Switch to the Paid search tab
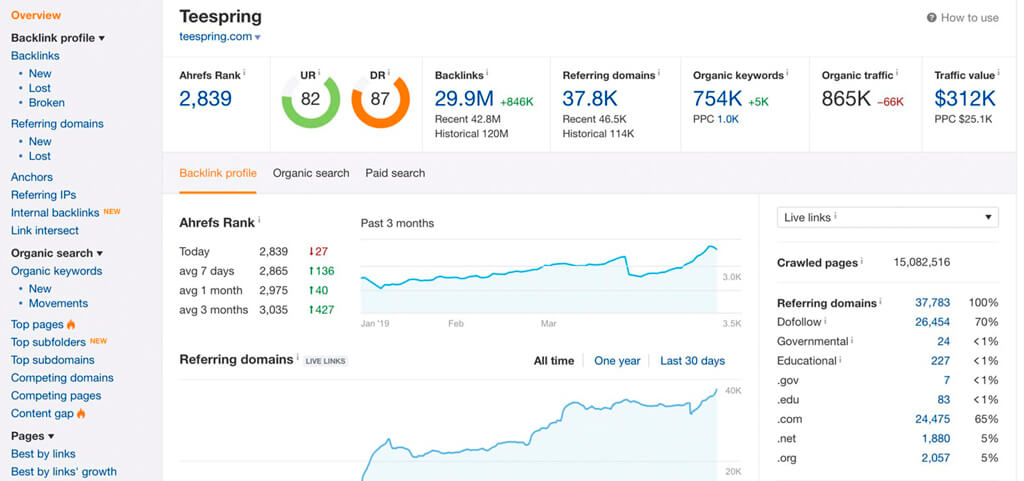The height and width of the screenshot is (481, 1024). click(x=395, y=173)
